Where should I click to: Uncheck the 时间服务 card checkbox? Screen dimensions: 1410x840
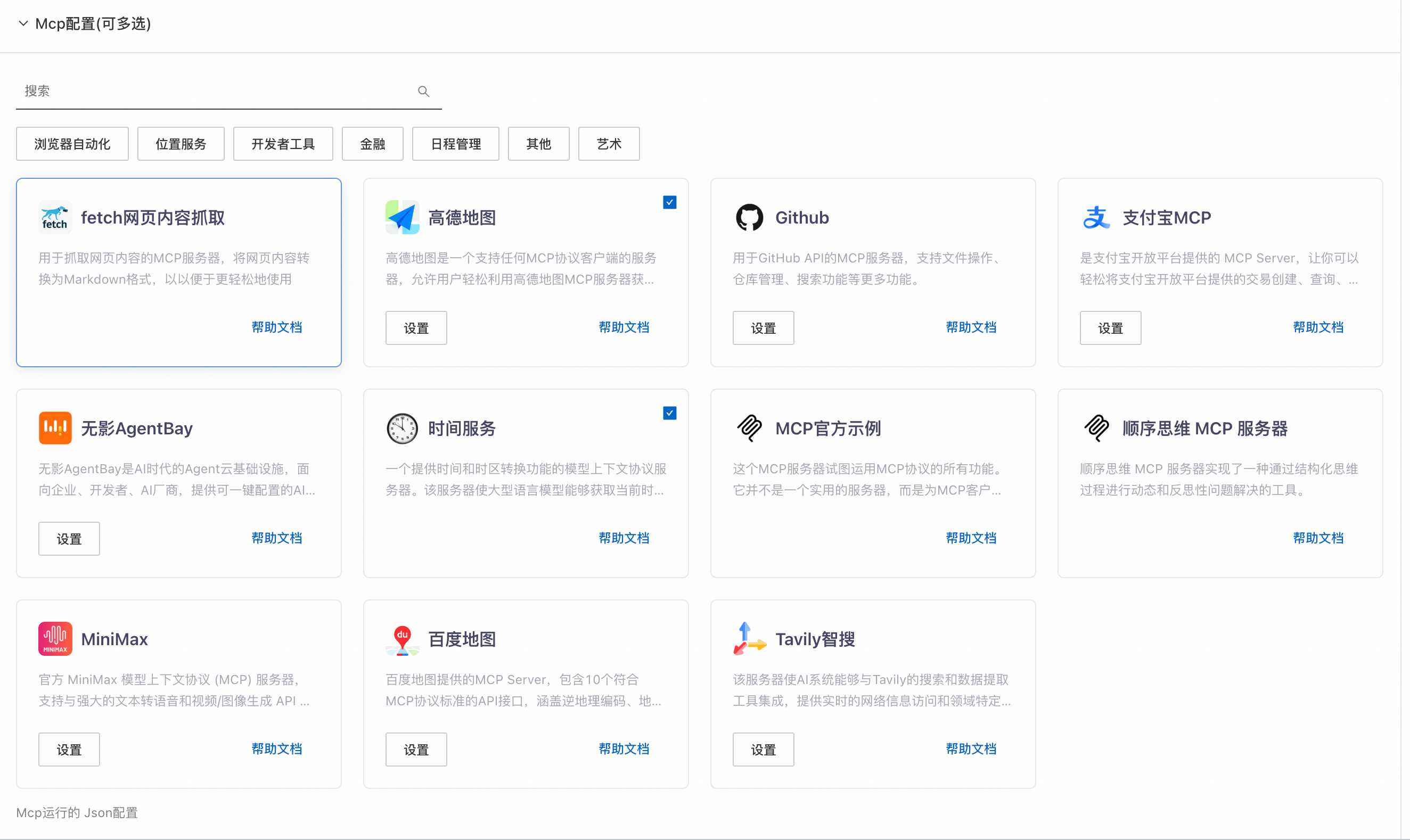coord(669,413)
